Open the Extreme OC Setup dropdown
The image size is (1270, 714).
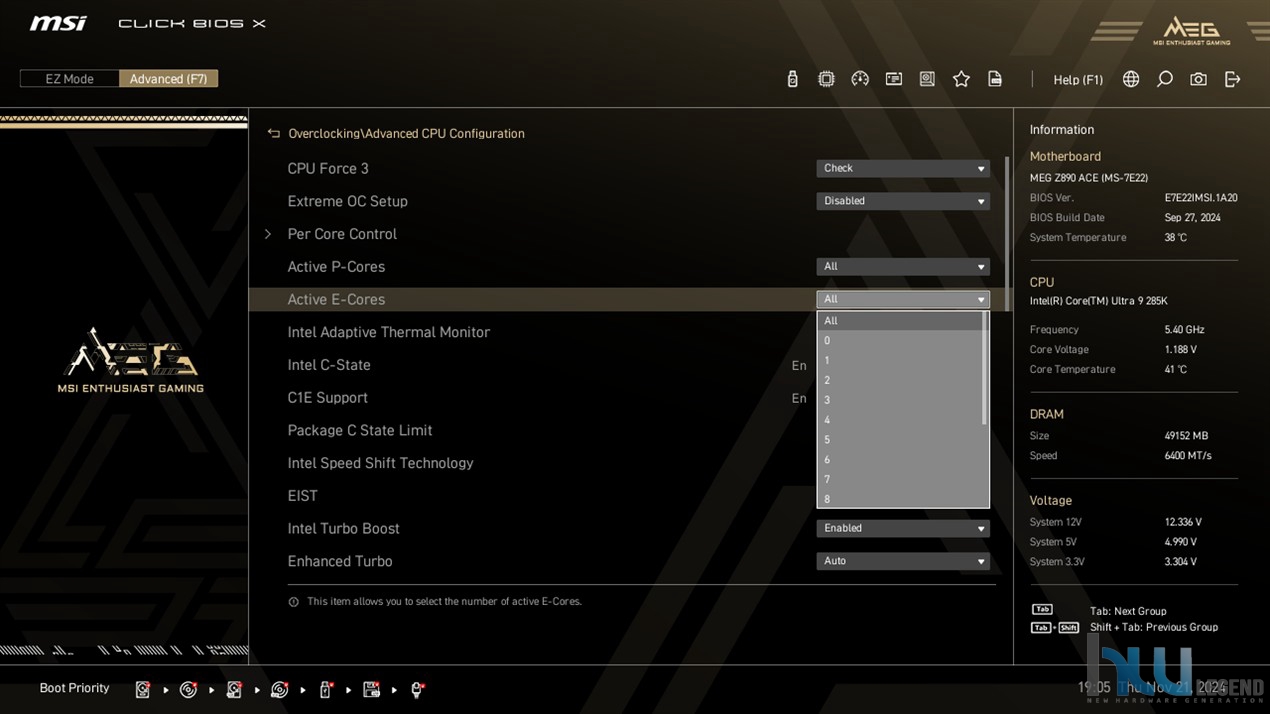coord(903,201)
